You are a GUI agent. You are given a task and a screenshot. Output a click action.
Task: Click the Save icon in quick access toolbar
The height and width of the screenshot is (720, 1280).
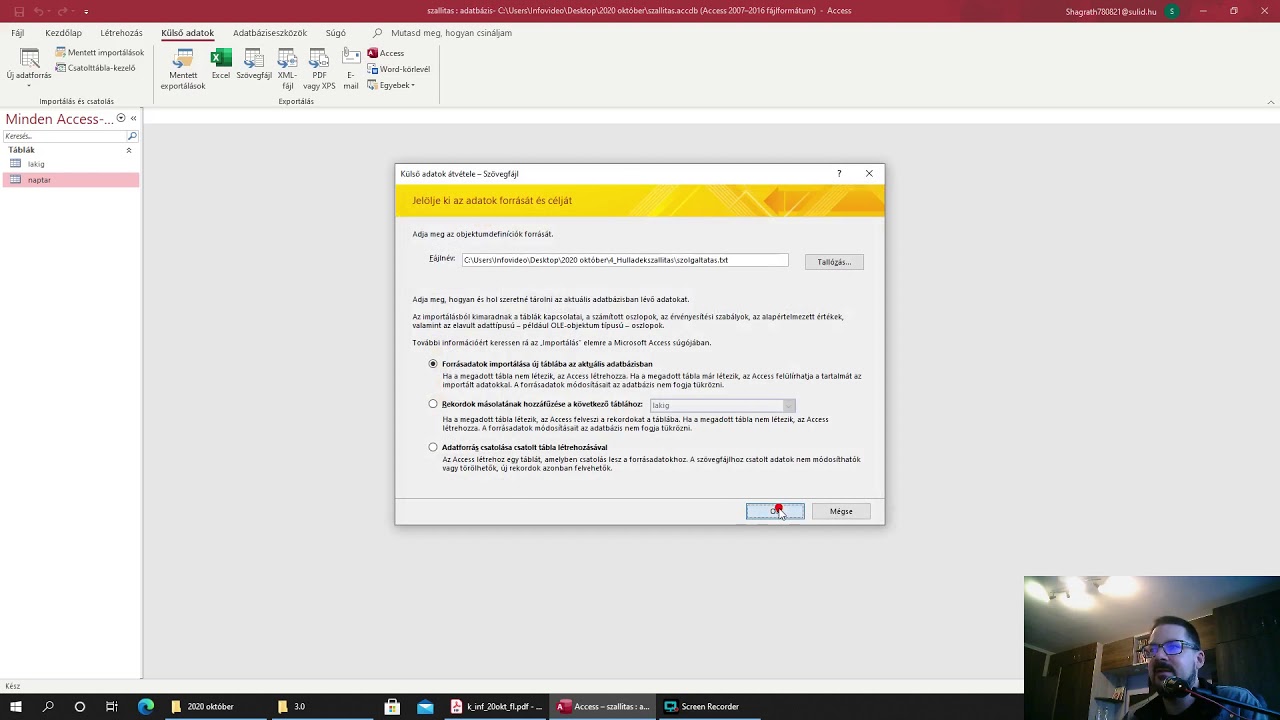[18, 11]
